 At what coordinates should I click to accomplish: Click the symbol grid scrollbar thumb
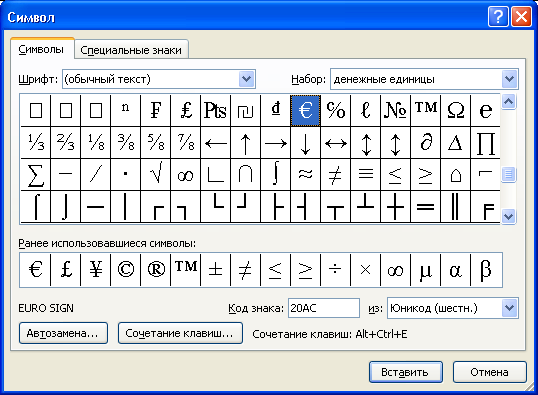point(508,174)
